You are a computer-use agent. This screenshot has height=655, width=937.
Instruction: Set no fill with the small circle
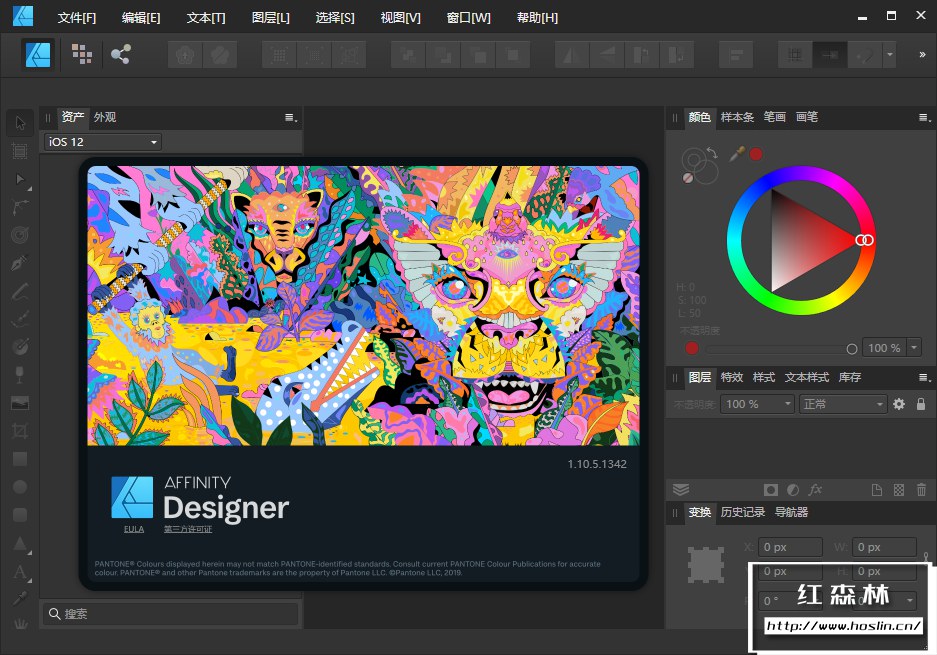click(x=688, y=177)
